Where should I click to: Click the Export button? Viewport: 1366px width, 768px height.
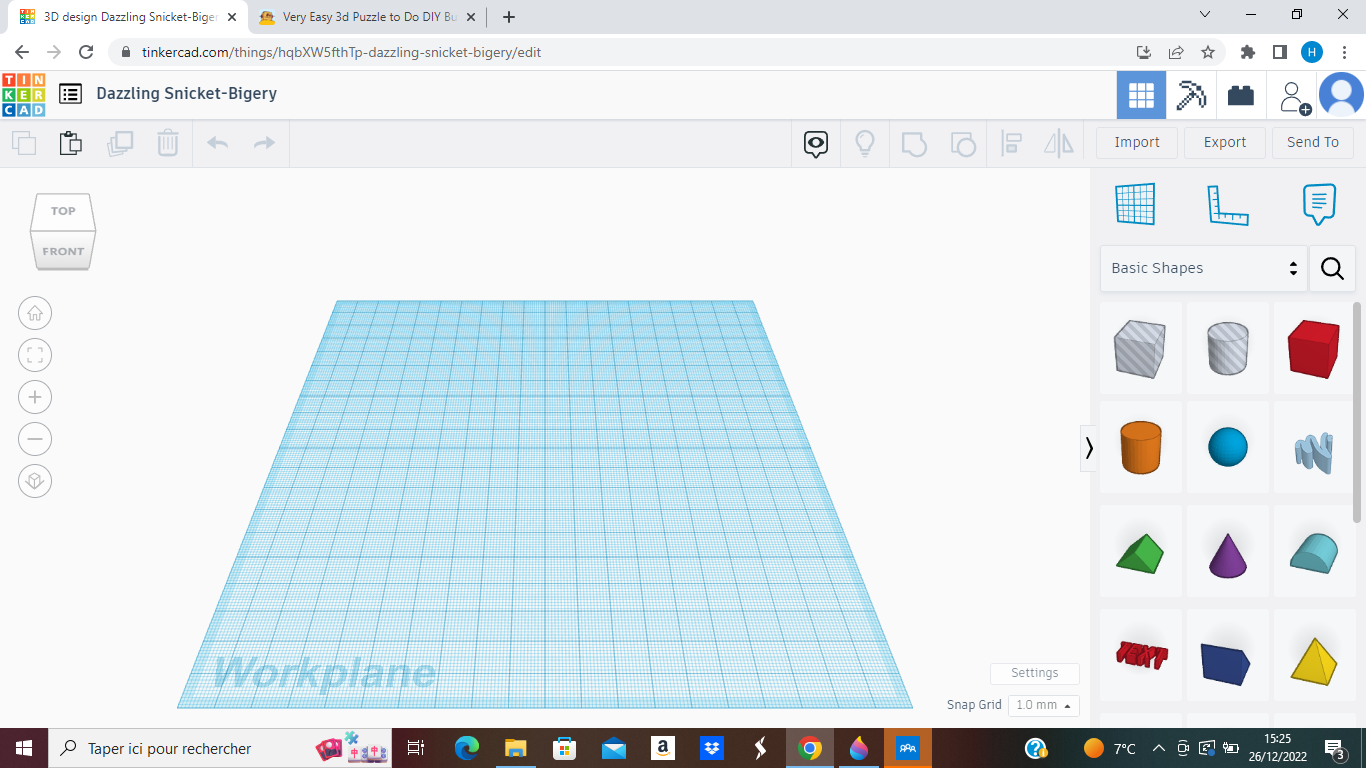pos(1224,142)
